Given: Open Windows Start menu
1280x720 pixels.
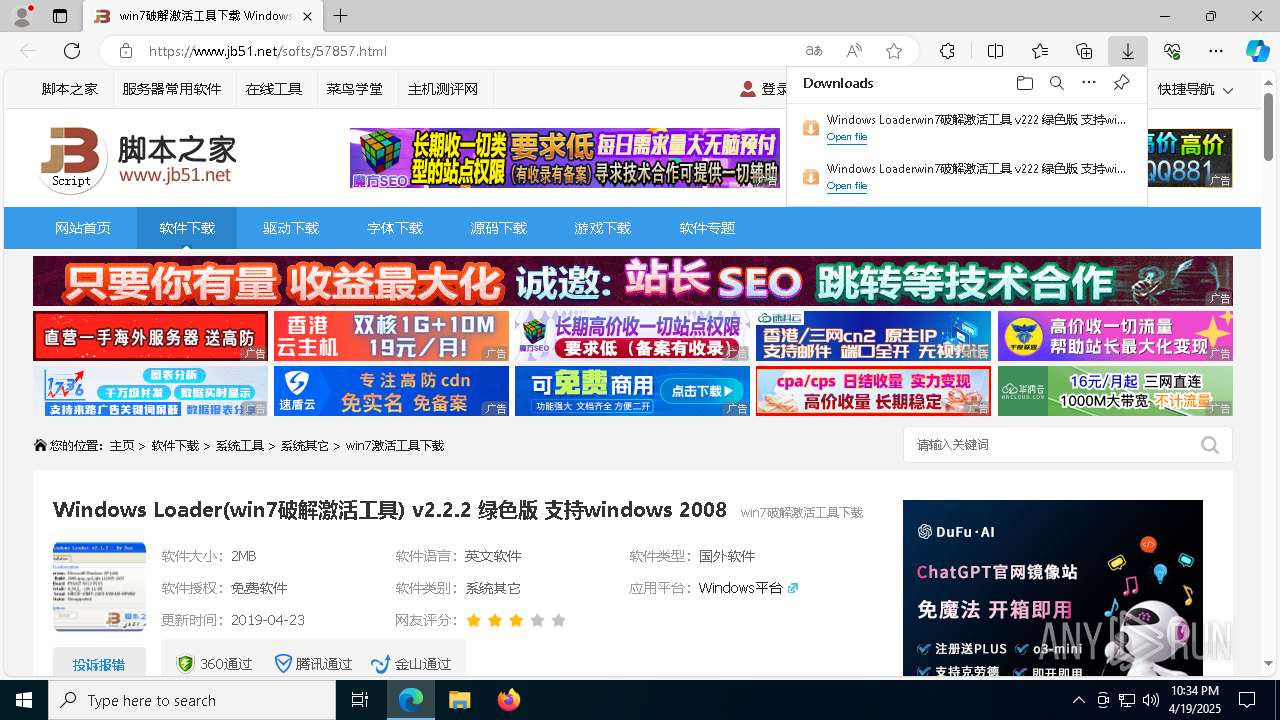Looking at the screenshot, I should 24,700.
